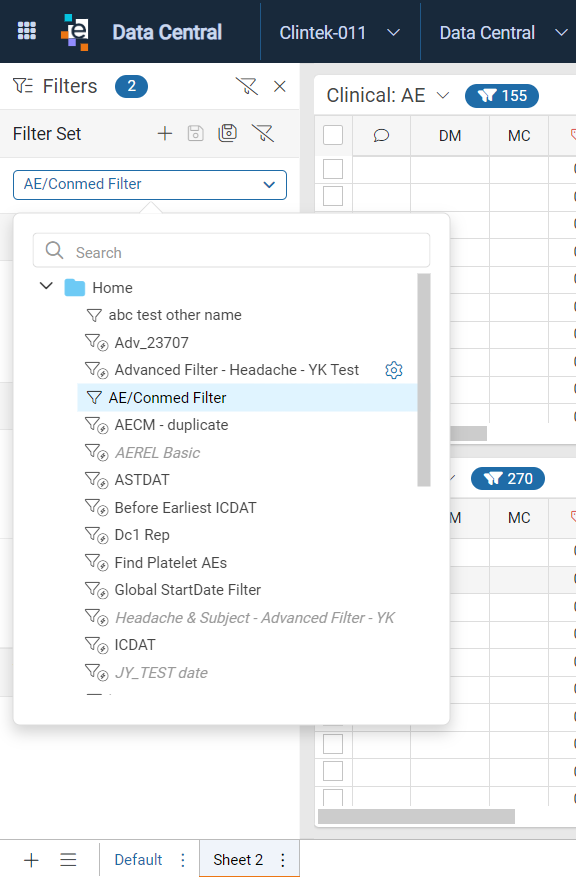Image resolution: width=576 pixels, height=877 pixels.
Task: Click the AE table horizontal scrollbar
Action: [469, 433]
